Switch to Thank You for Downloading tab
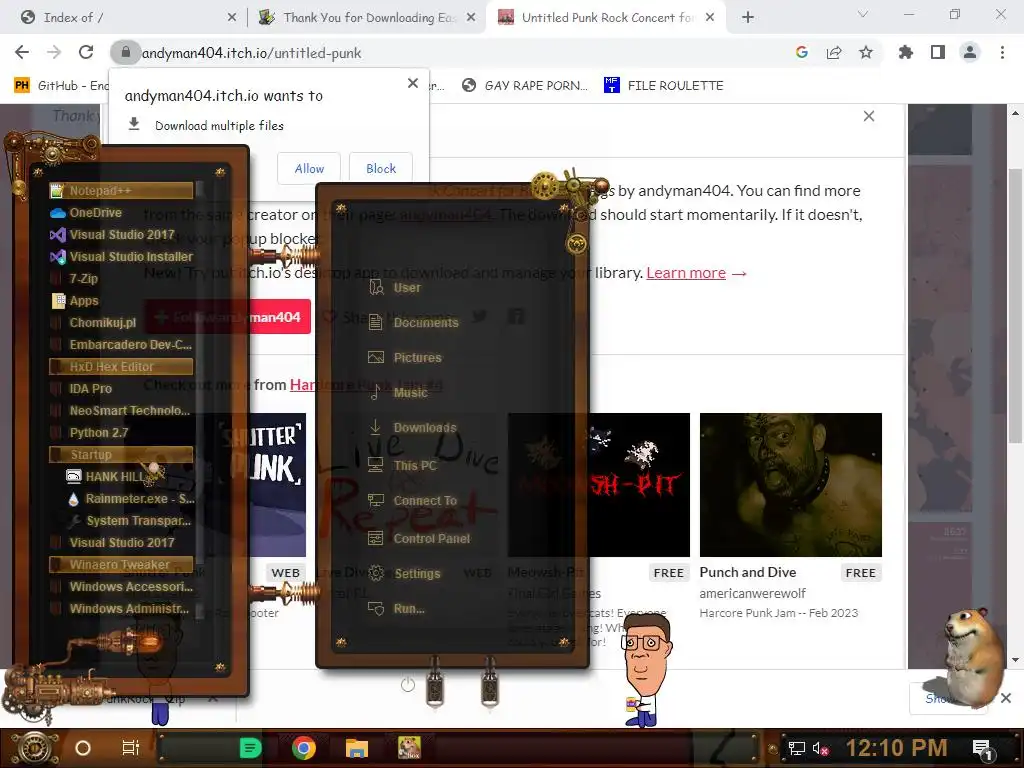Image resolution: width=1024 pixels, height=768 pixels. click(x=369, y=18)
